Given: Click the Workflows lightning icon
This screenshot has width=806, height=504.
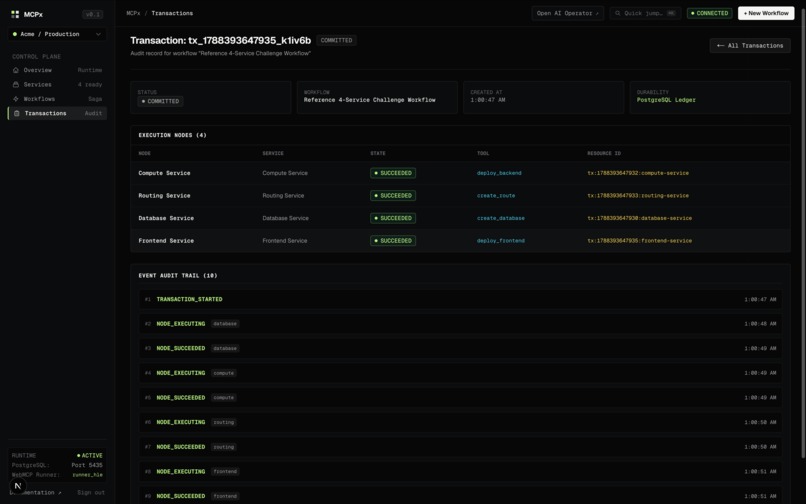Looking at the screenshot, I should 16,99.
